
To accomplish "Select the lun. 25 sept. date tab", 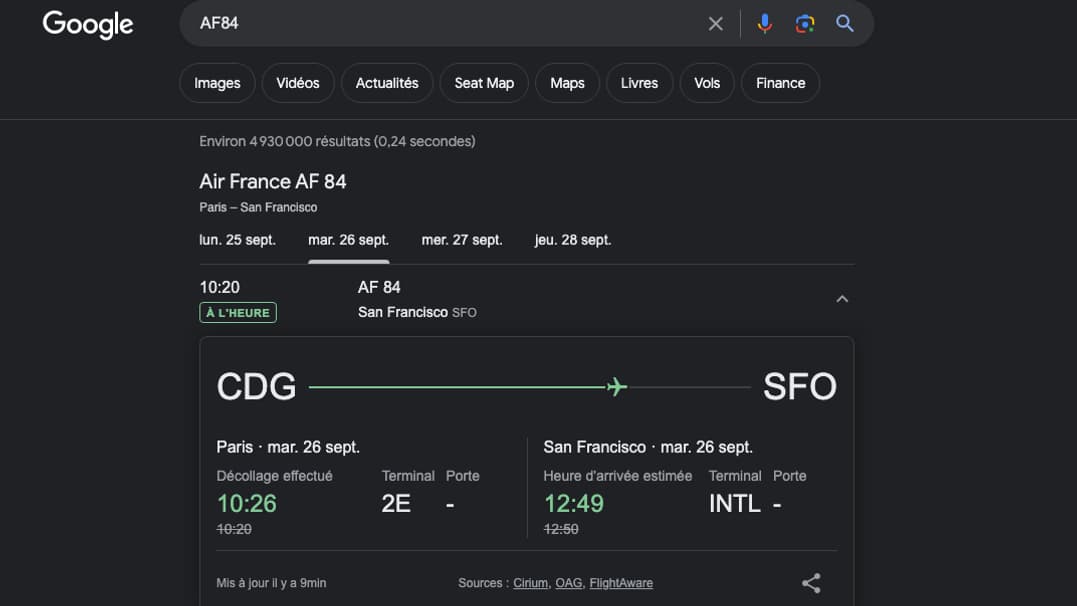I will pyautogui.click(x=237, y=240).
